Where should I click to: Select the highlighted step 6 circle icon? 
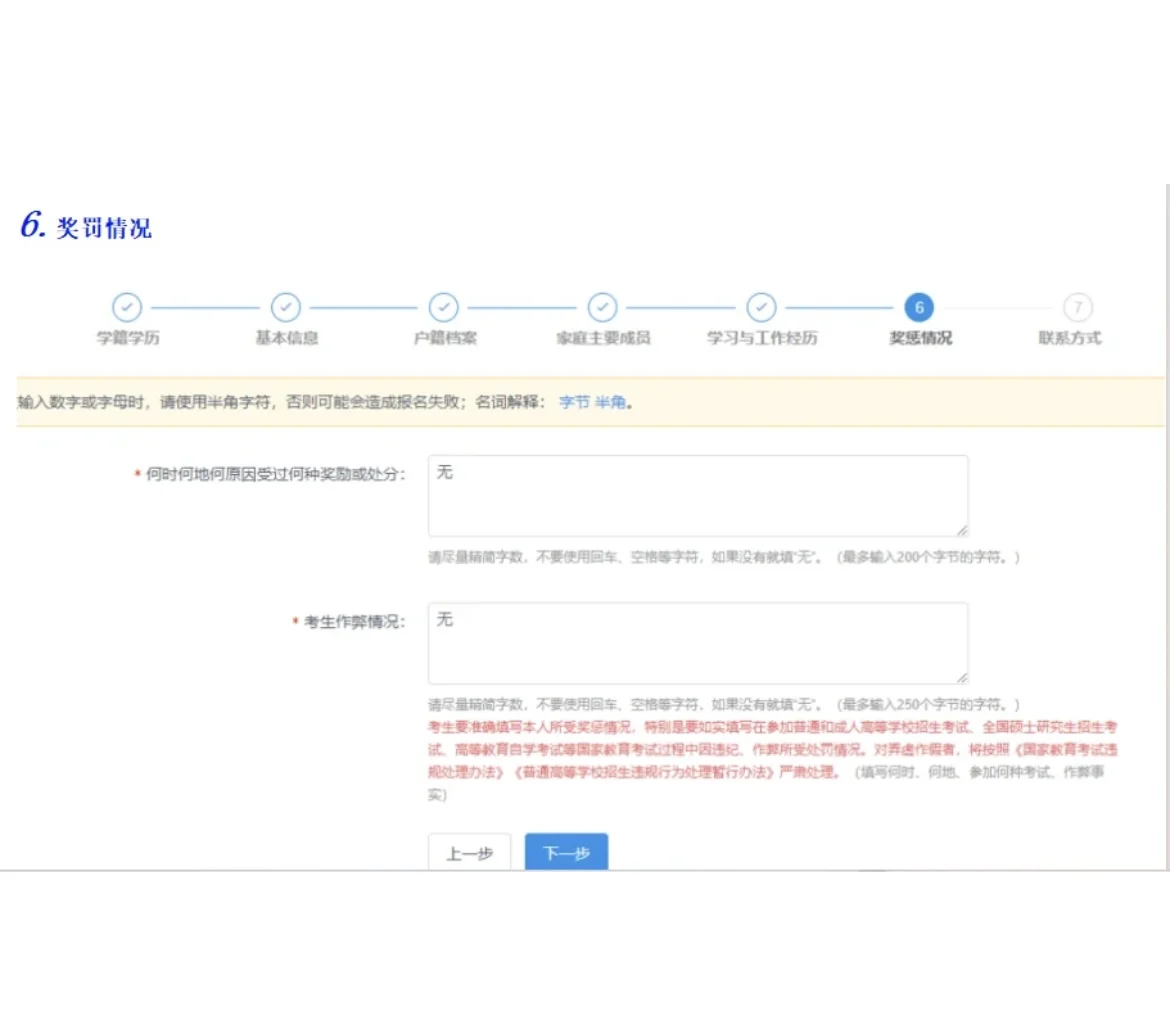pos(919,308)
